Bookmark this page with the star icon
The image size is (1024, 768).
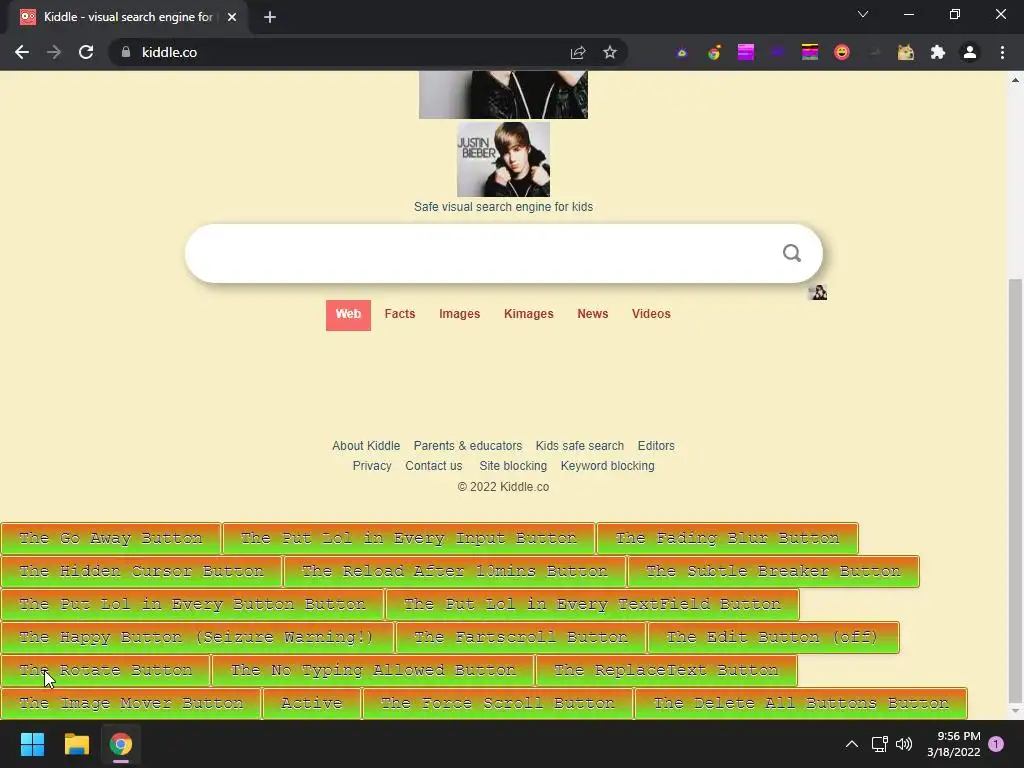tap(610, 52)
